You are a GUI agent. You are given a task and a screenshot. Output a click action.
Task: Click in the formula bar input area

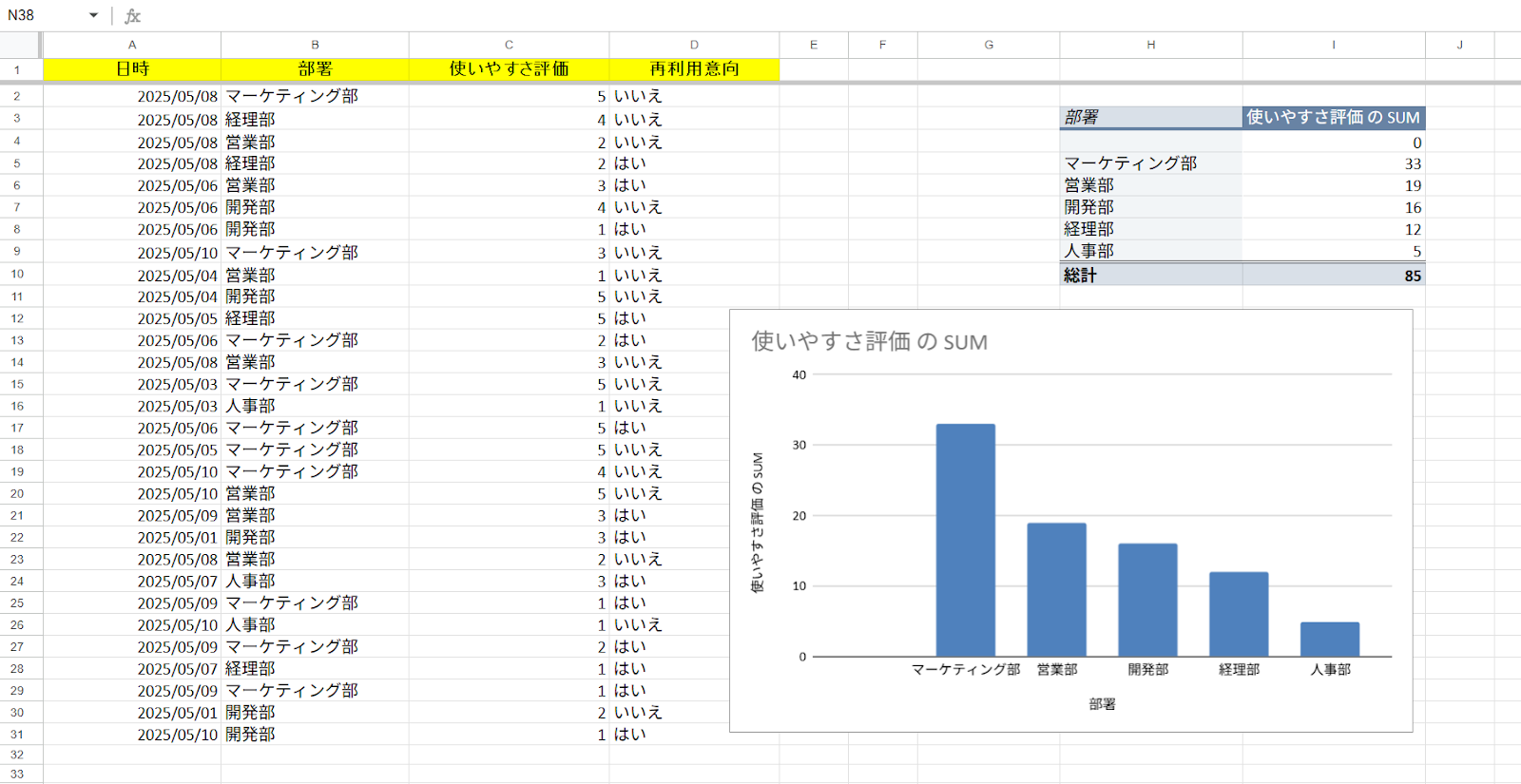tap(760, 16)
